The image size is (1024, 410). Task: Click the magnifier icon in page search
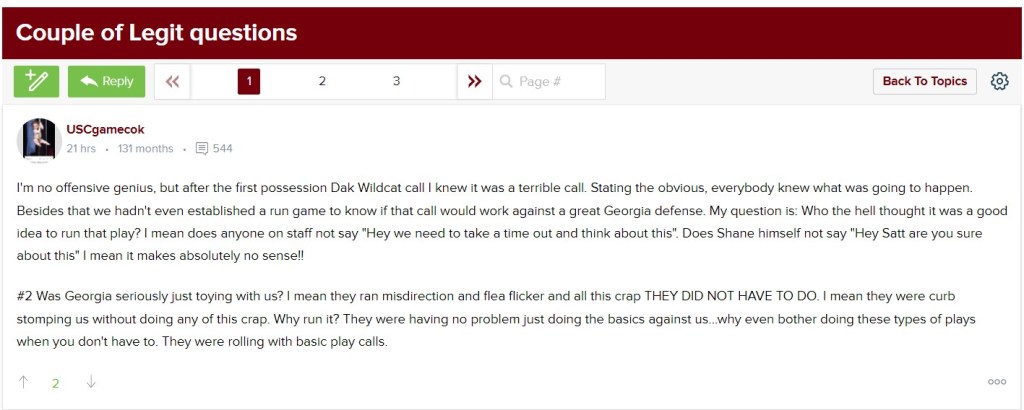click(506, 81)
